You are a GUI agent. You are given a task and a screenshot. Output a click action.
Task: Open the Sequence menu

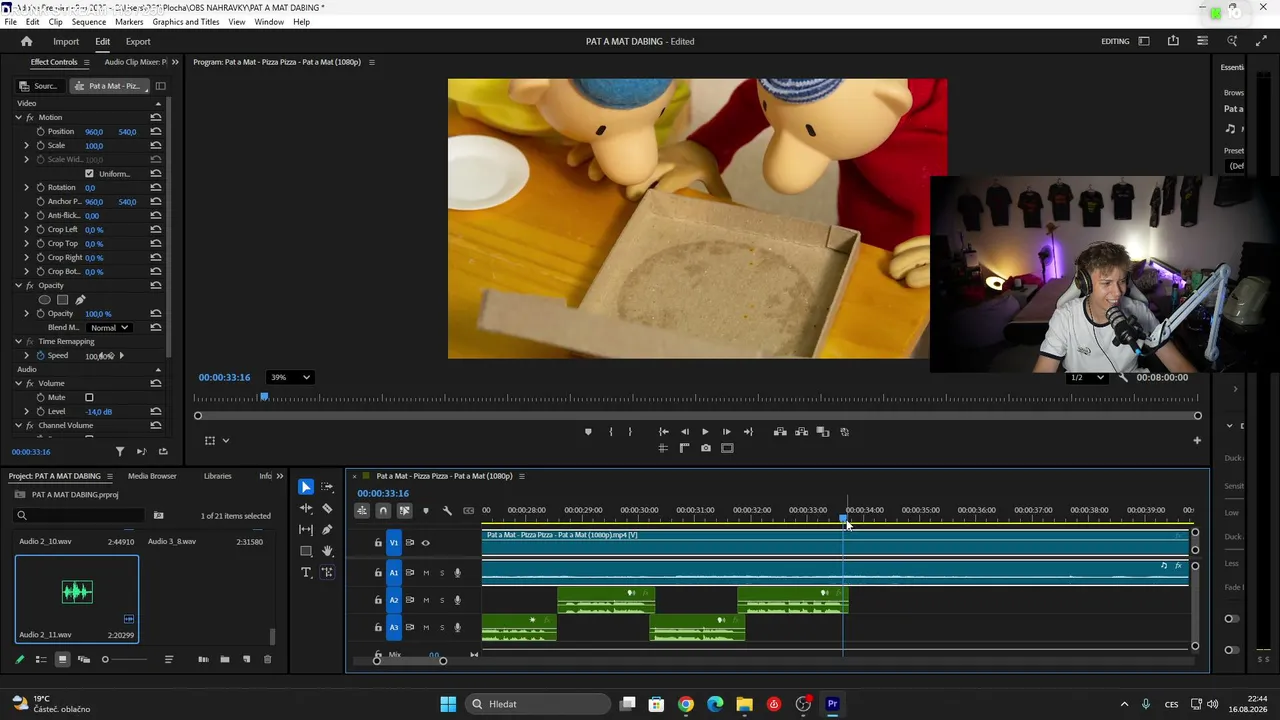[x=89, y=22]
